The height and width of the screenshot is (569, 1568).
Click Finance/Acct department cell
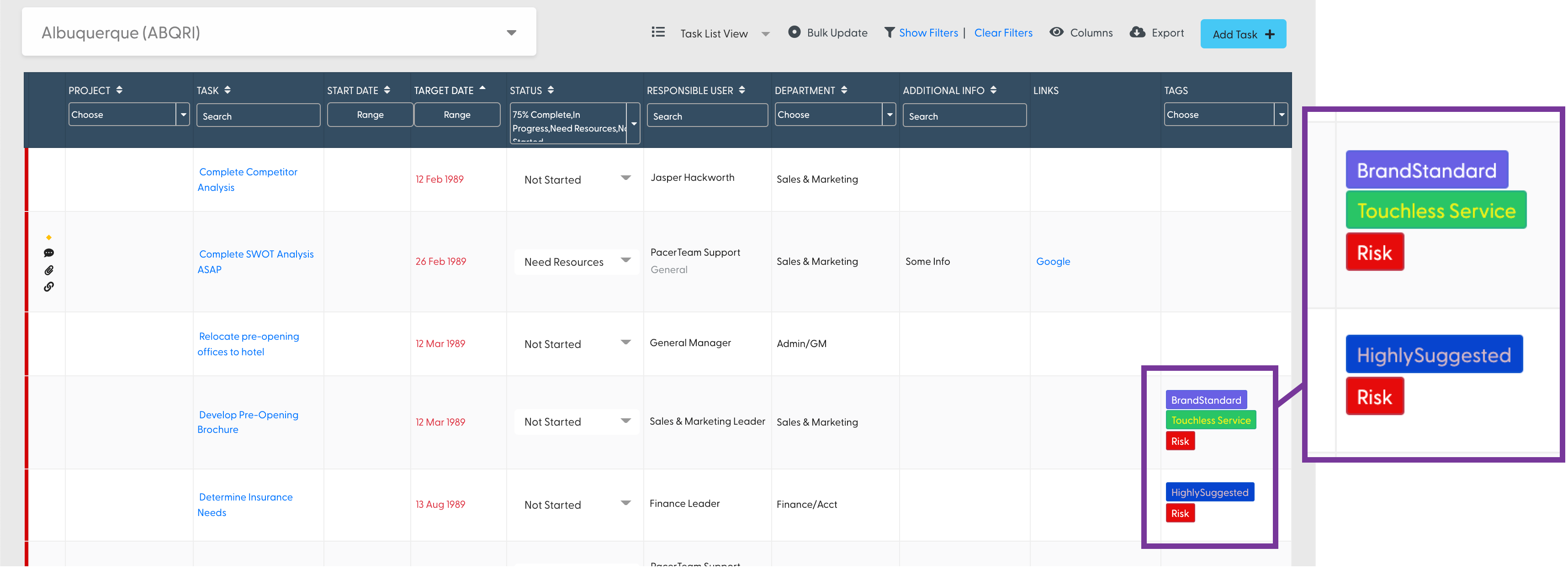[806, 504]
